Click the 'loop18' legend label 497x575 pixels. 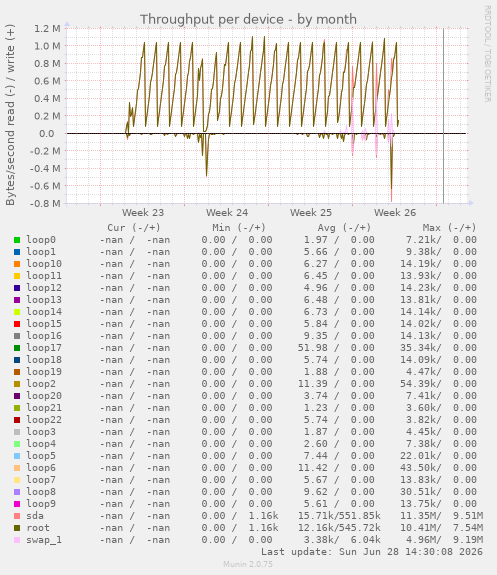[x=44, y=360]
